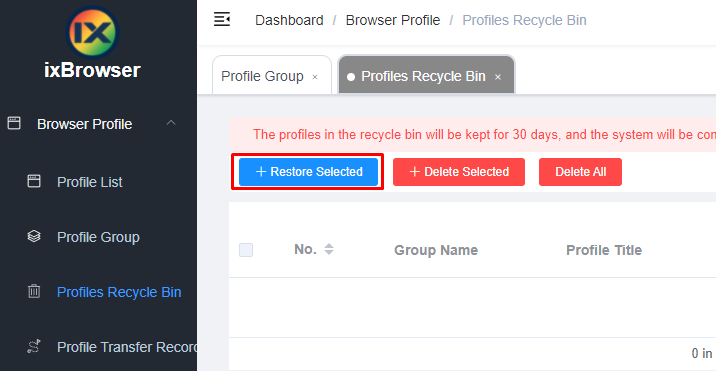The height and width of the screenshot is (371, 716).
Task: Click the Browser Profile window icon
Action: click(14, 123)
